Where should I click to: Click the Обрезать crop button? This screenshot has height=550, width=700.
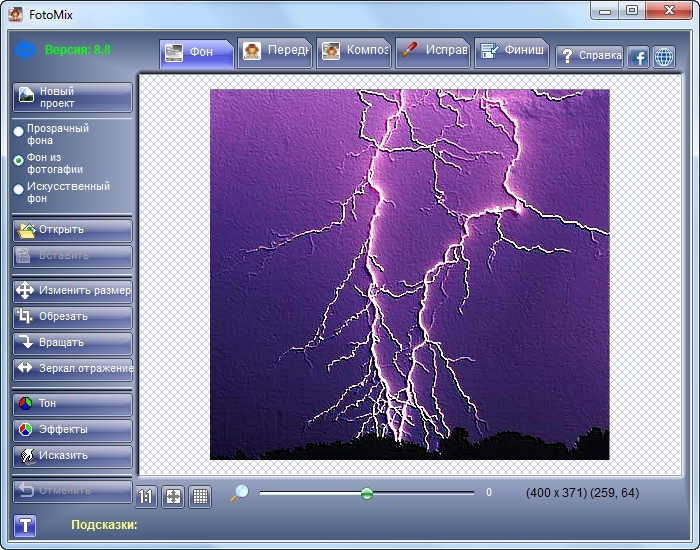pyautogui.click(x=72, y=317)
